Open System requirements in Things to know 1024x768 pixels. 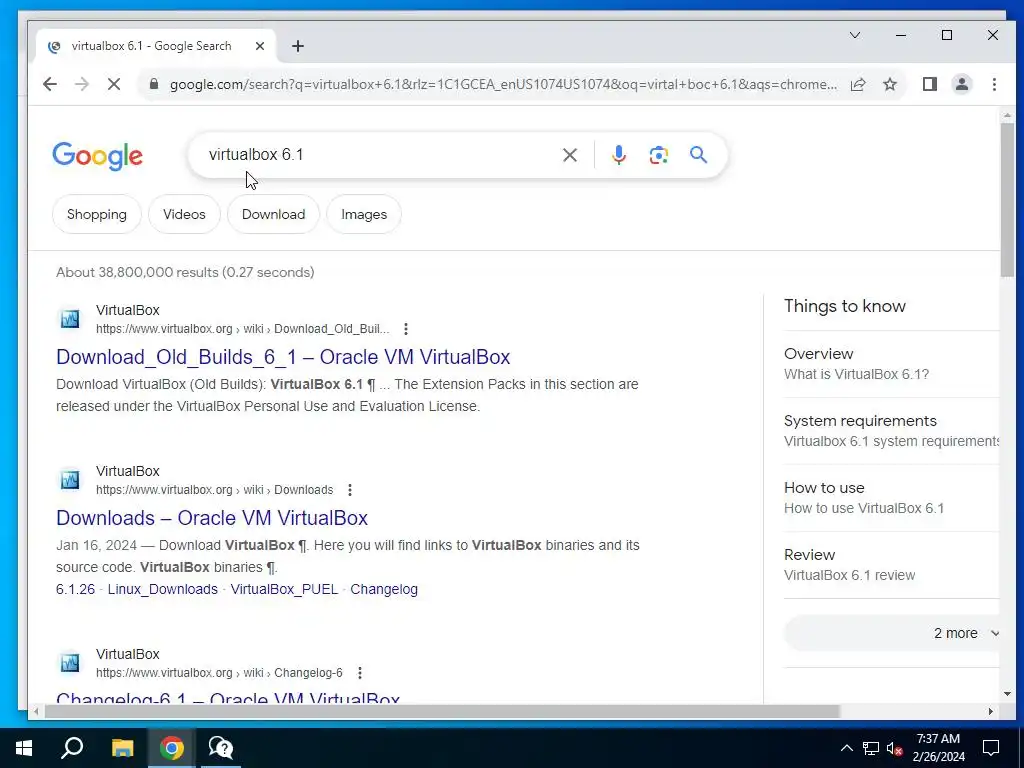891,431
